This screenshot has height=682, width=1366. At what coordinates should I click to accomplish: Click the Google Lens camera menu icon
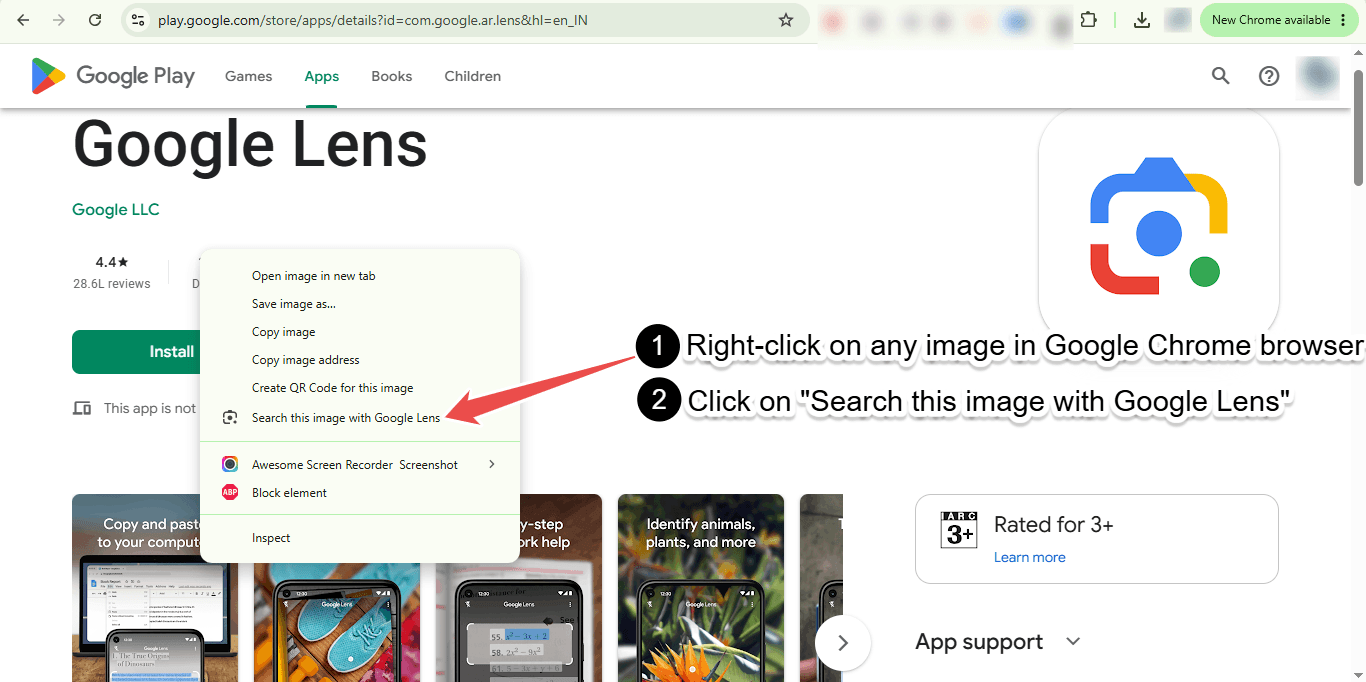[230, 418]
